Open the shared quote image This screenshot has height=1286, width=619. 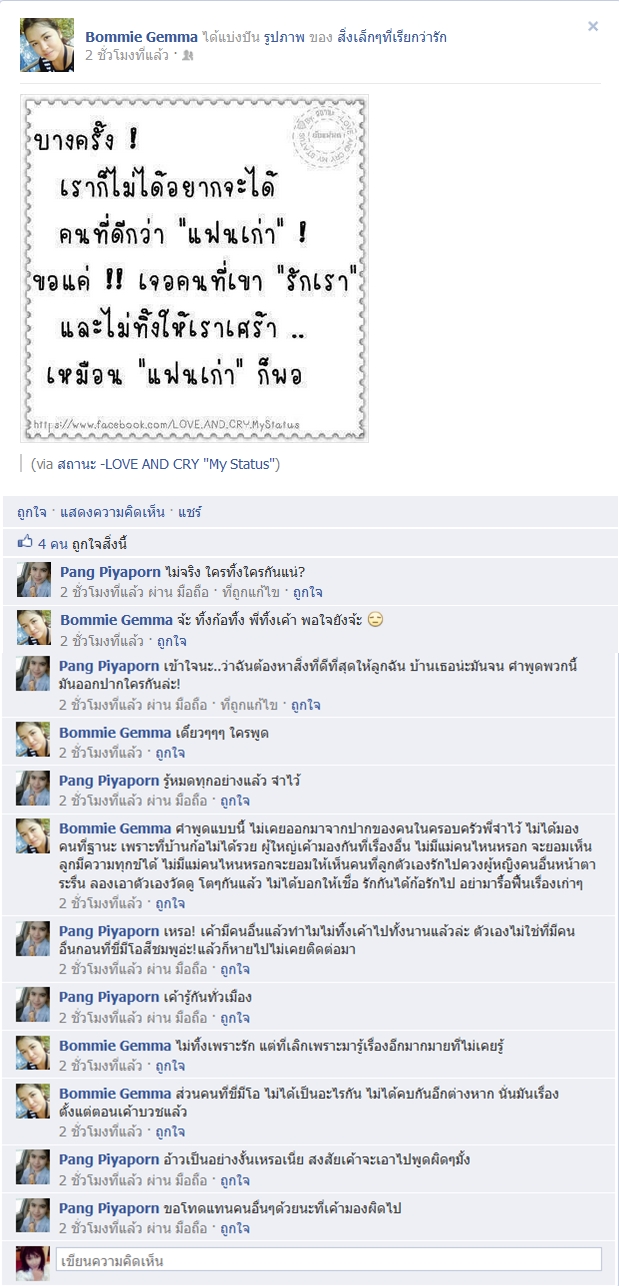[195, 268]
